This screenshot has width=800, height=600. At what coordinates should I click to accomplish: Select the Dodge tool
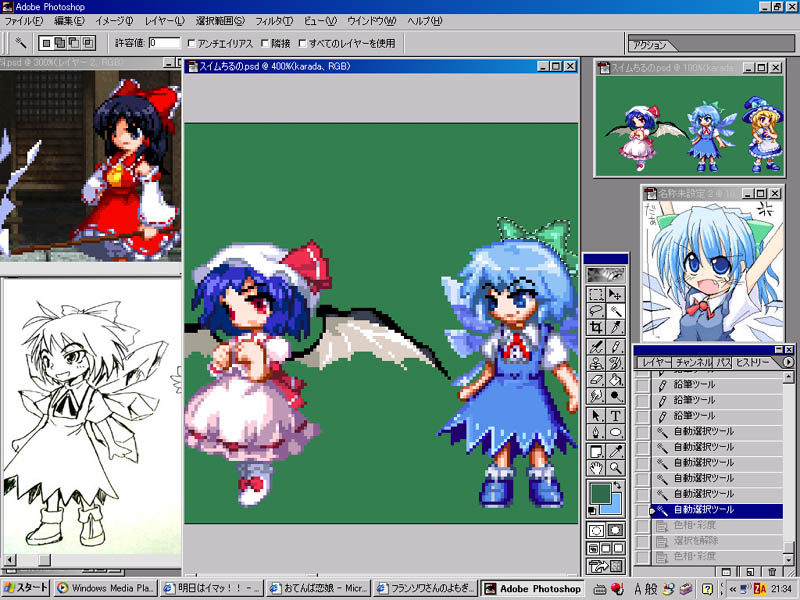coord(615,396)
